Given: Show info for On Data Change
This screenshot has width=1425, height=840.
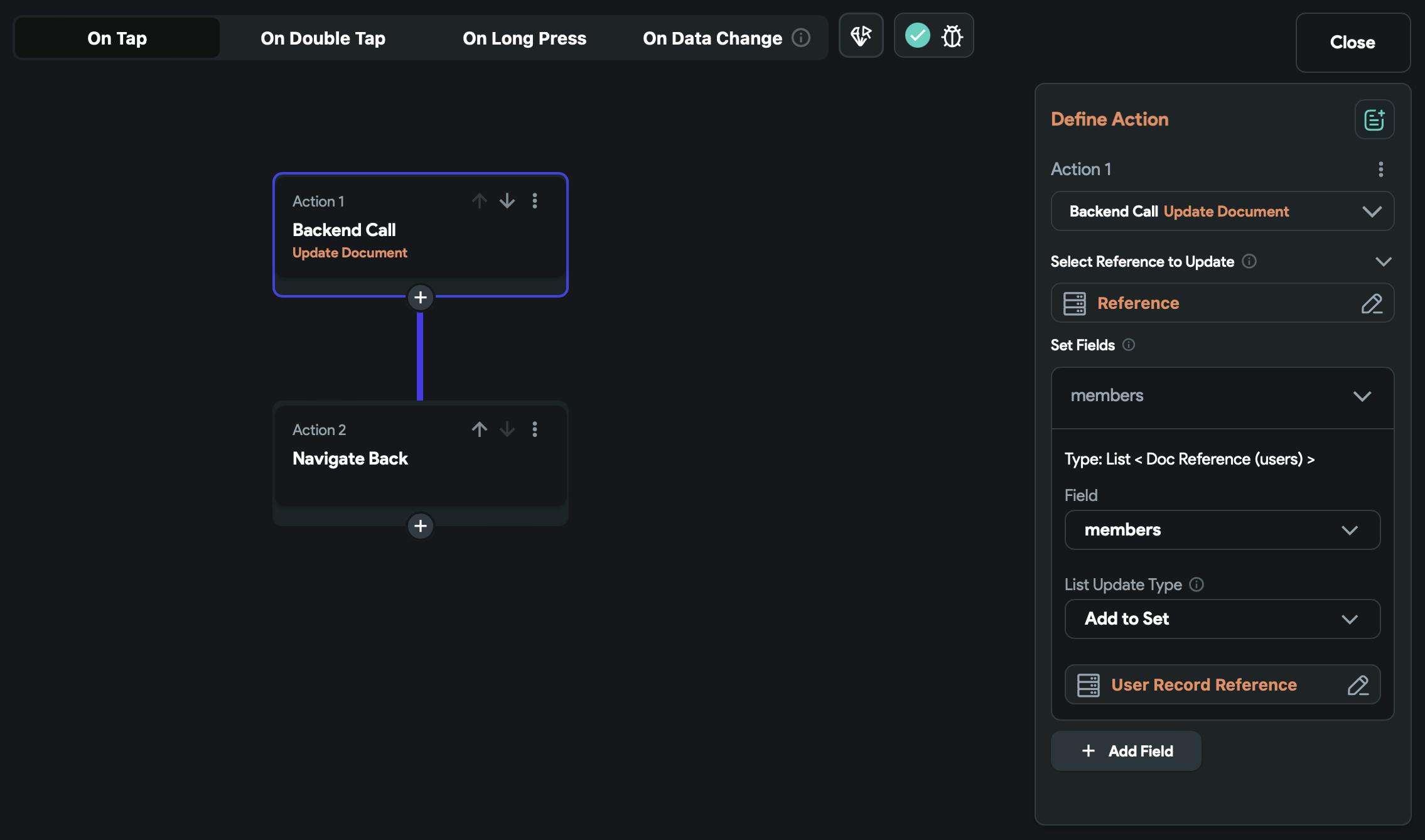Looking at the screenshot, I should pos(800,38).
